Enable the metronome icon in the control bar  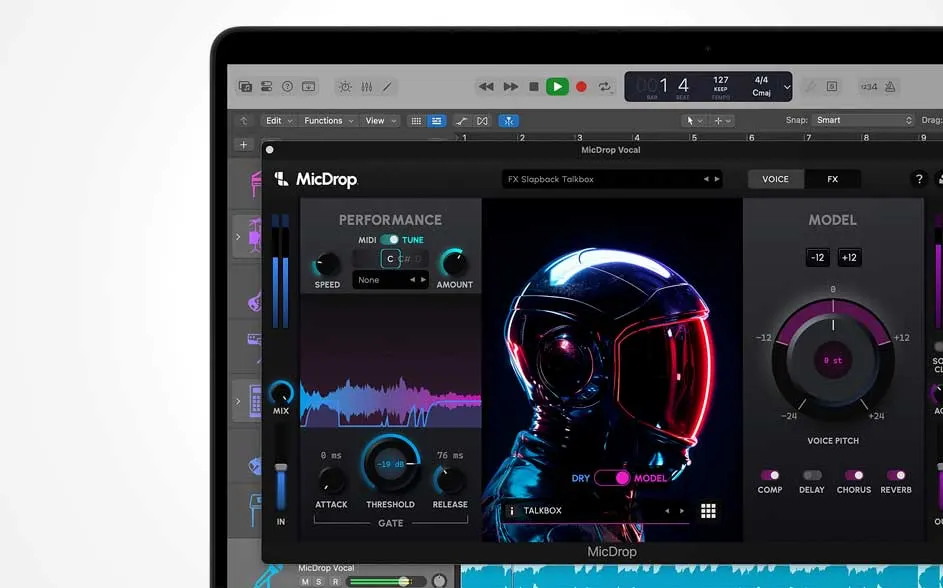(889, 87)
